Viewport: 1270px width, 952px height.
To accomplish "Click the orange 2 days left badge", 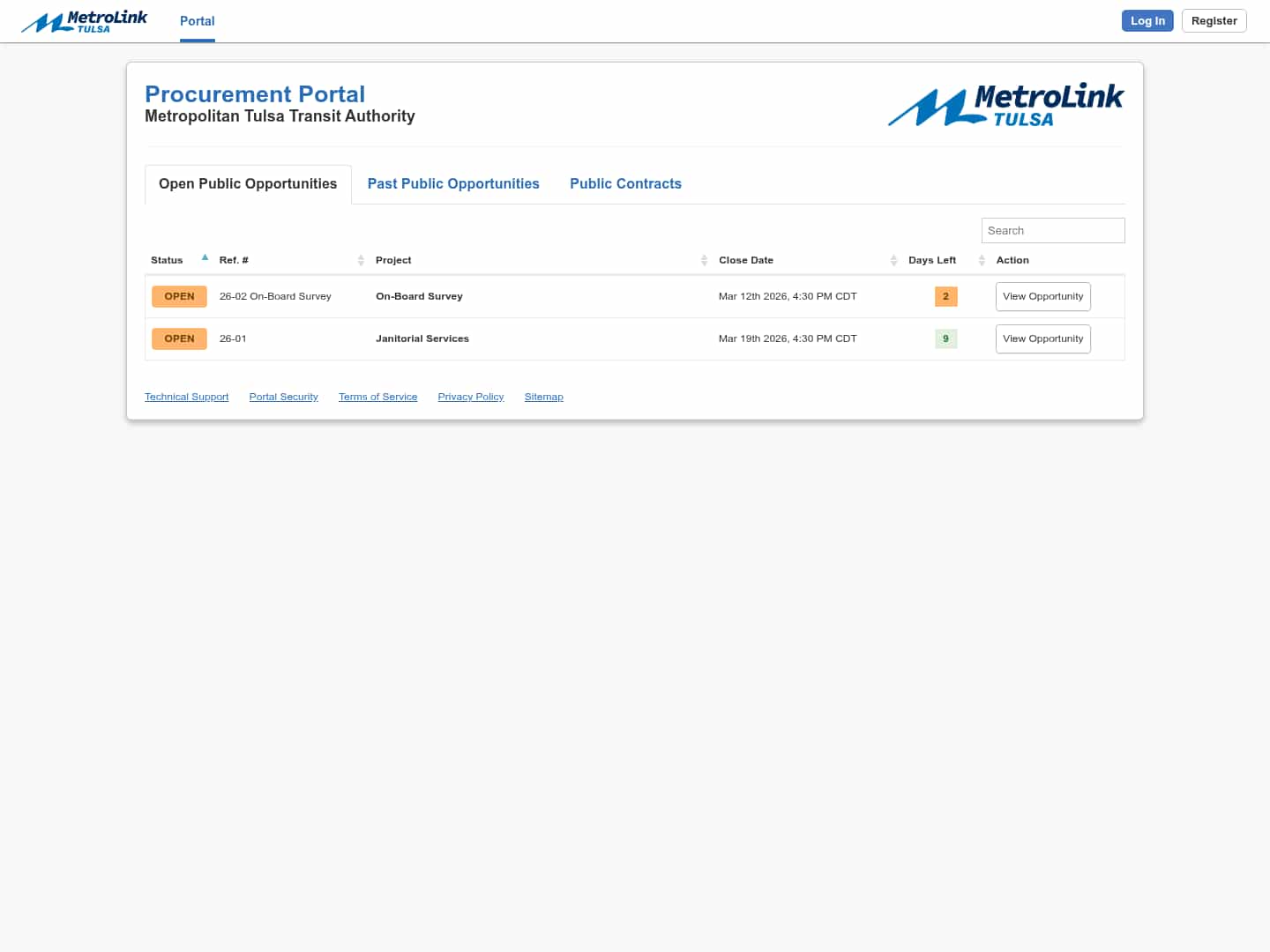I will coord(945,296).
